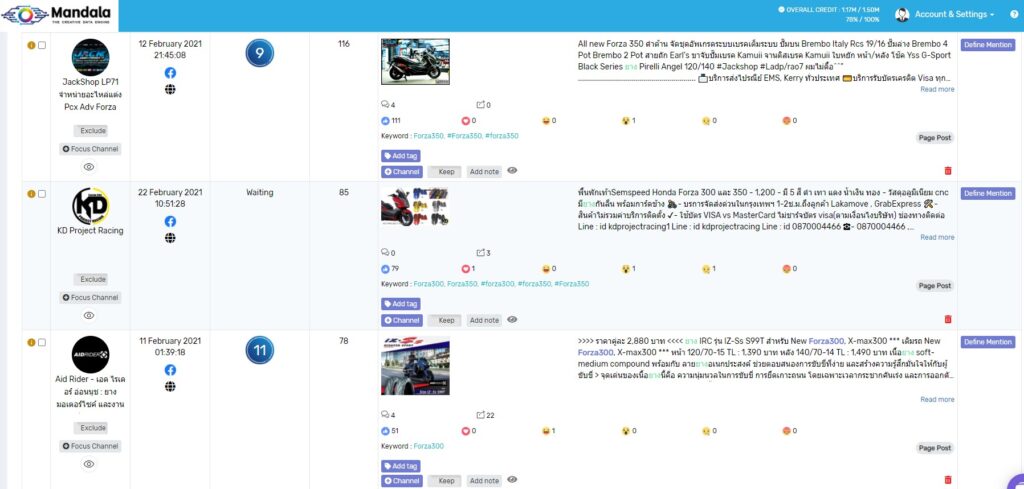Click the orange info icon in Aid Rider row
Screen dimensions: 1024x489
point(31,342)
